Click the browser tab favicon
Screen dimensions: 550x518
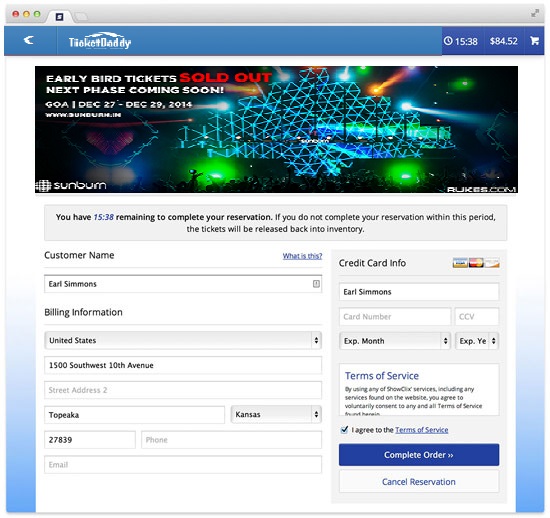(x=60, y=16)
